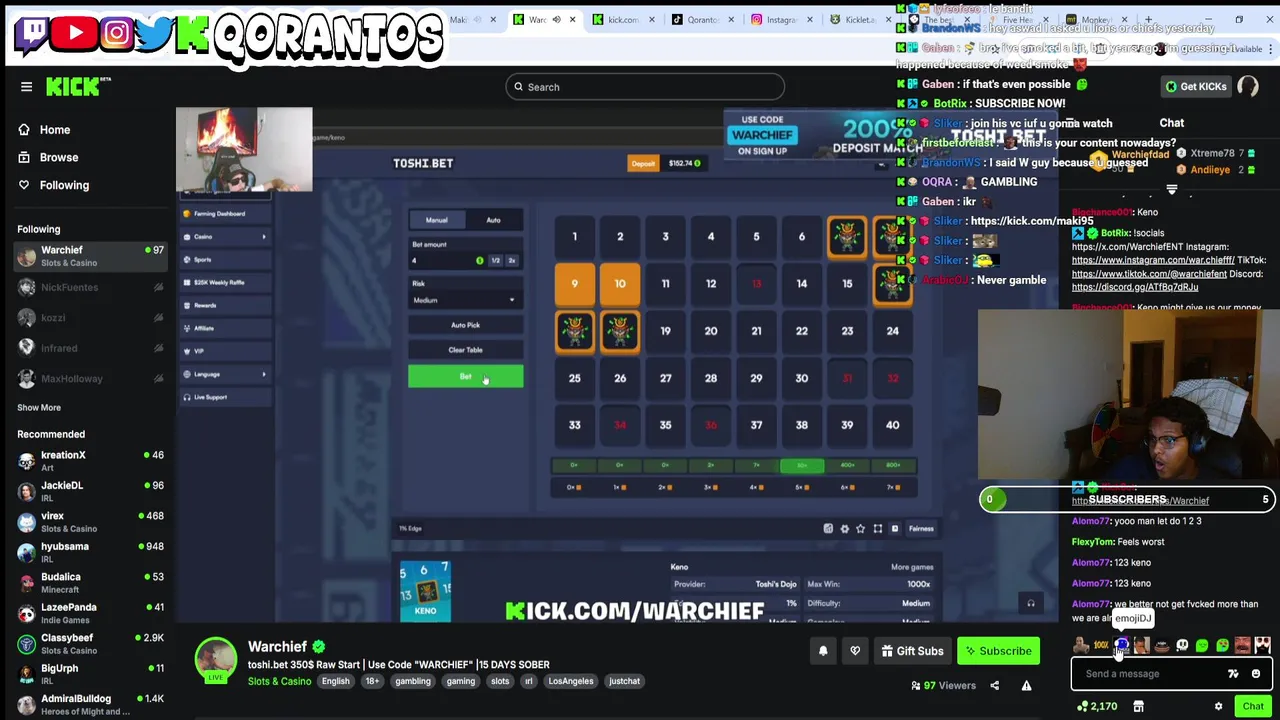Click chat text formatting icon
This screenshot has width=1280, height=720.
click(x=1233, y=674)
